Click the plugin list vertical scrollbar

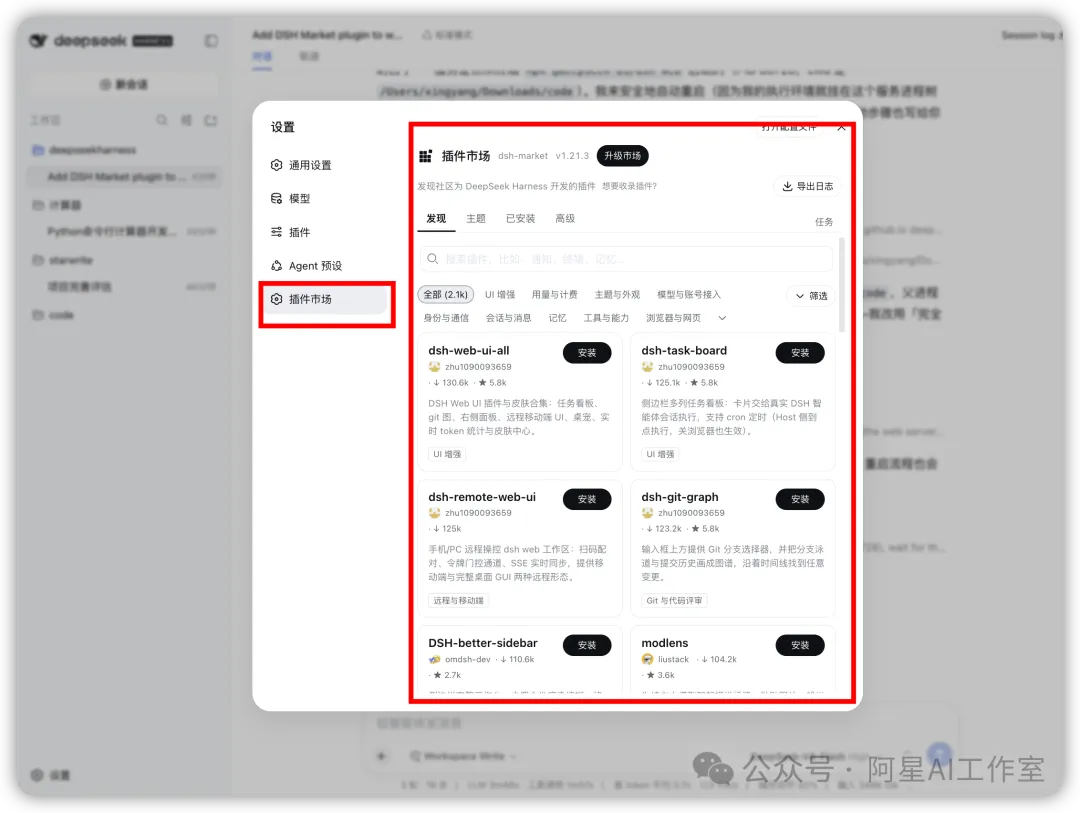point(842,285)
